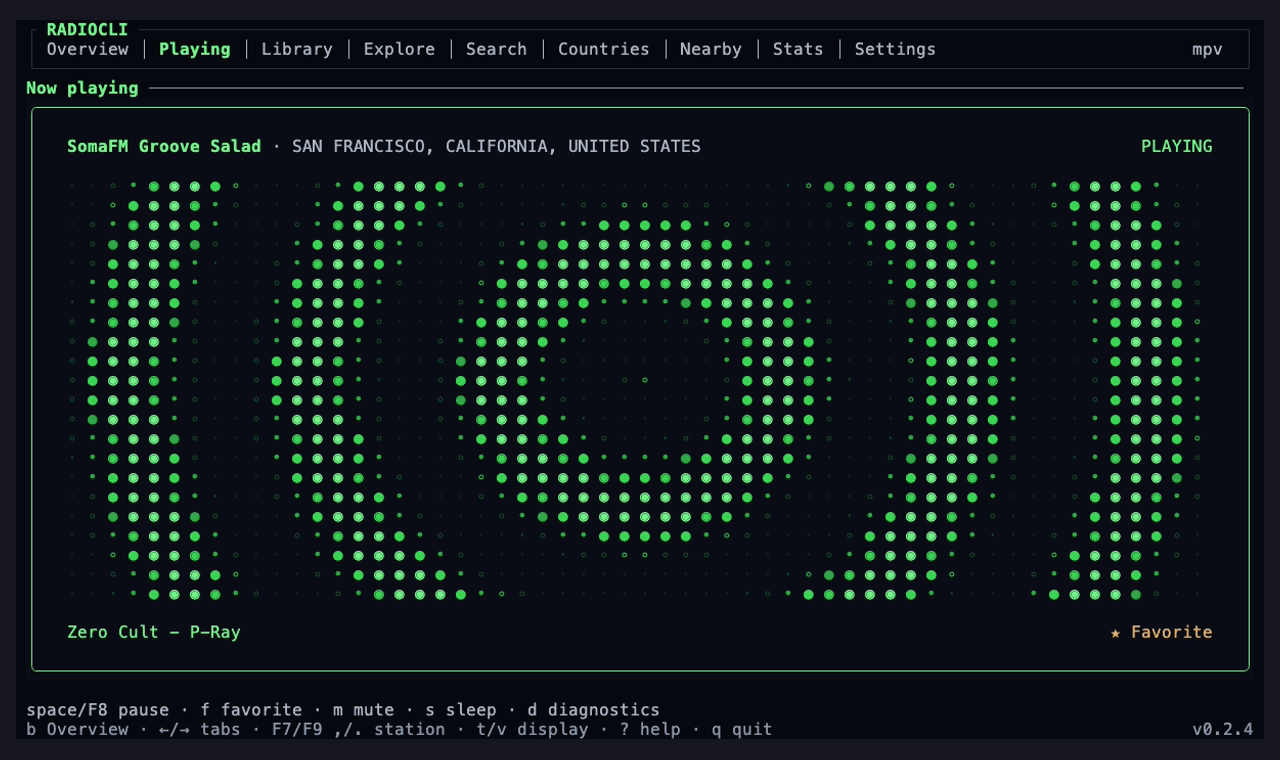The image size is (1280, 760).
Task: Click the SomaFM Groove Salad station name
Action: [164, 146]
